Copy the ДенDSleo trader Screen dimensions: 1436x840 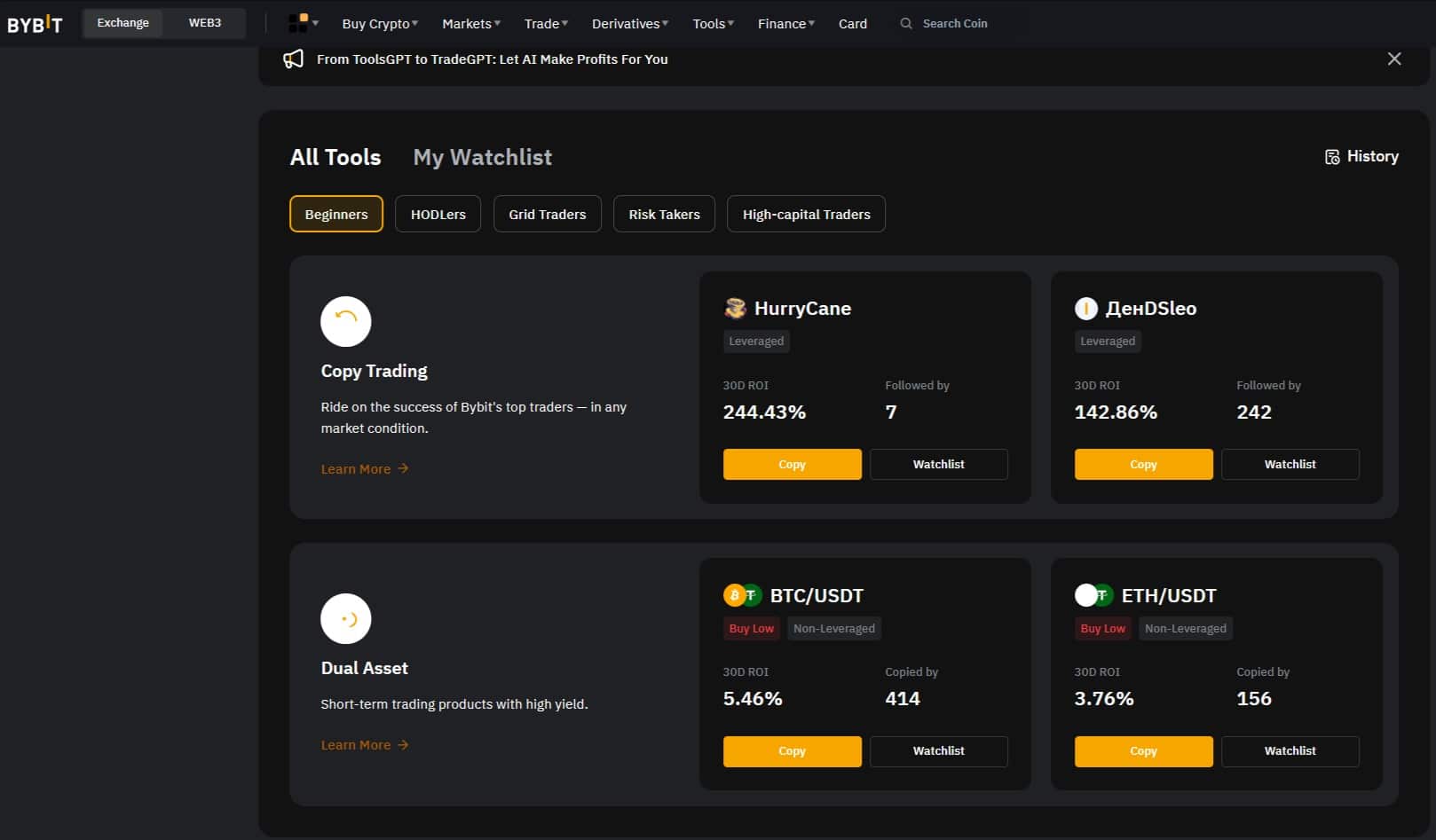click(x=1144, y=464)
